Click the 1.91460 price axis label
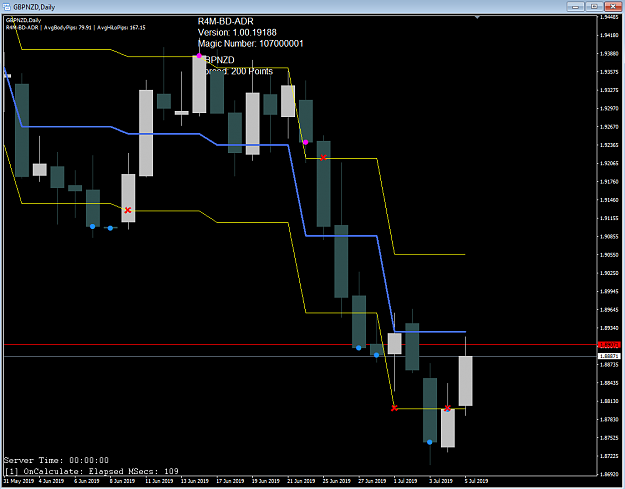 [x=610, y=200]
